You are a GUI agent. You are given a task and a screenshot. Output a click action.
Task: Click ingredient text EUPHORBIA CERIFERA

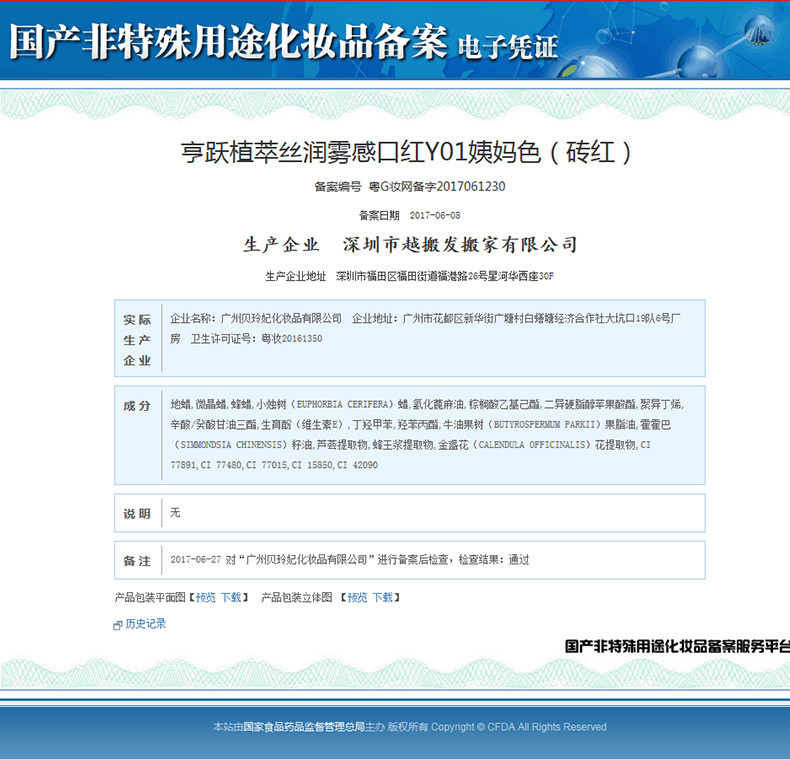(343, 404)
